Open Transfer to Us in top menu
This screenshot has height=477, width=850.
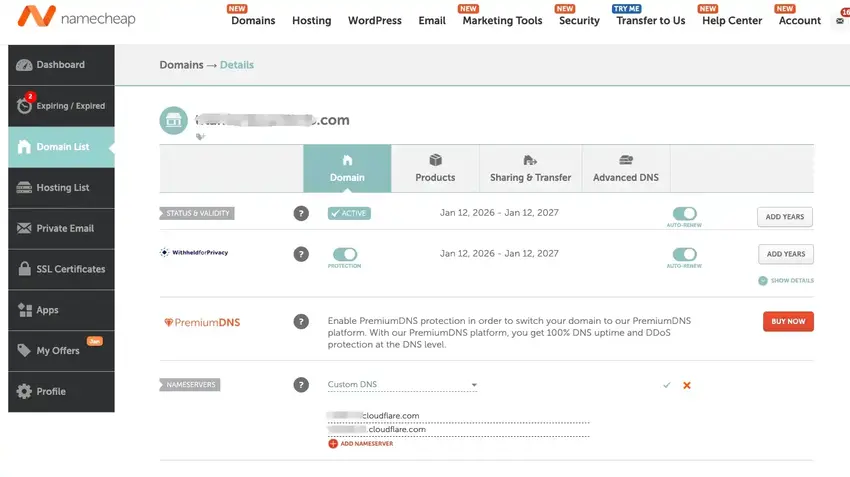pyautogui.click(x=651, y=21)
